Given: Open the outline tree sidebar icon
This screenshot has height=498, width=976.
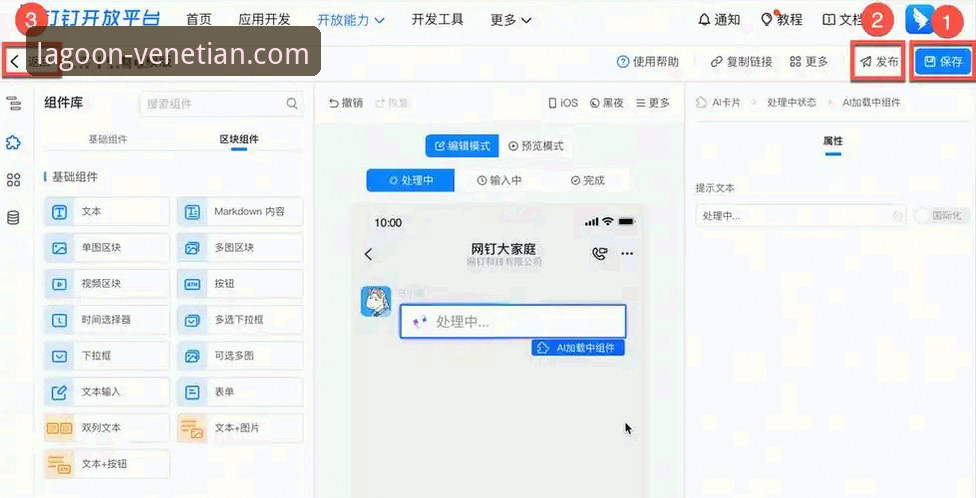Looking at the screenshot, I should pyautogui.click(x=13, y=104).
